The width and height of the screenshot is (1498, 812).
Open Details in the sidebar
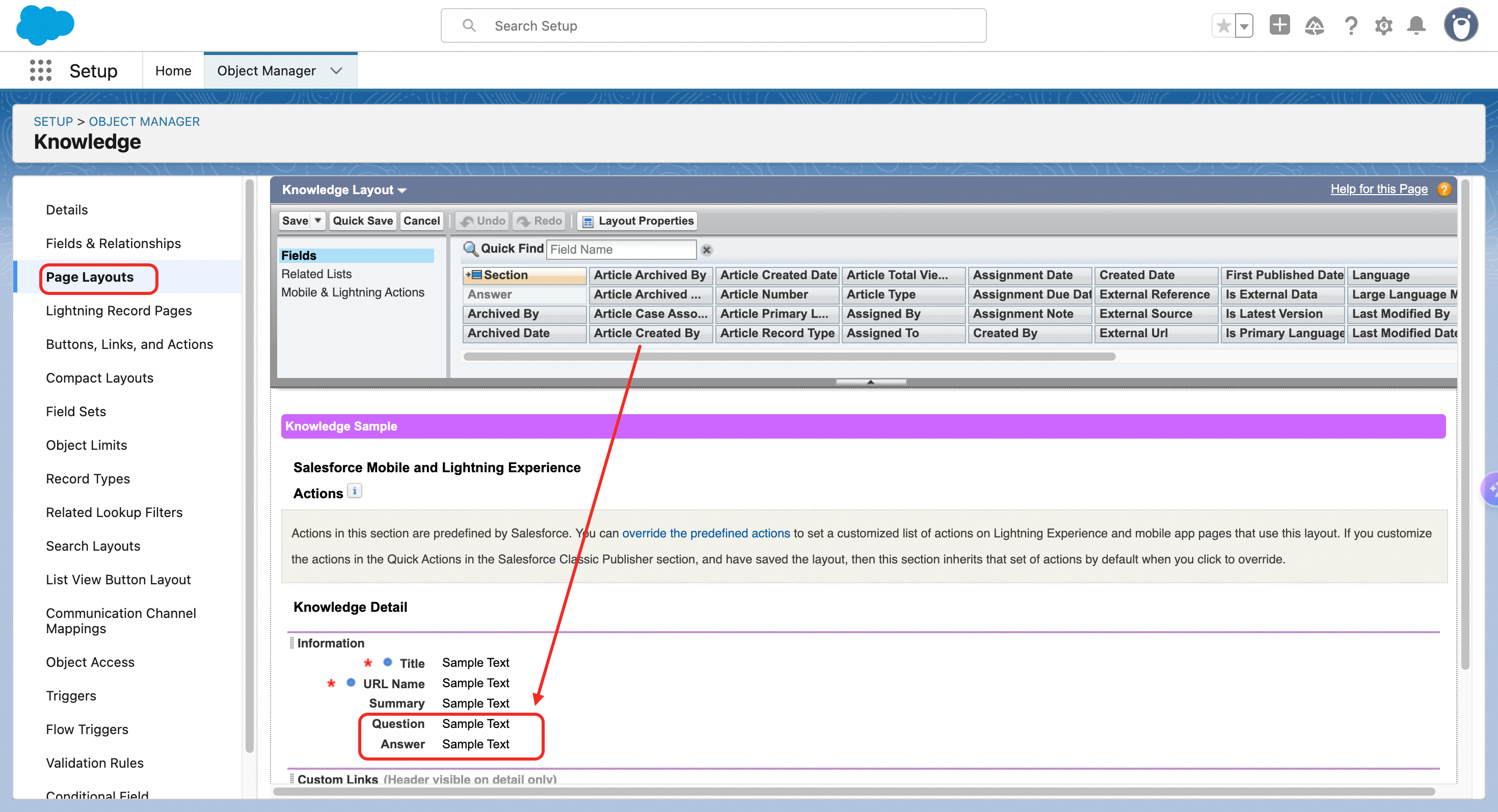click(x=67, y=210)
